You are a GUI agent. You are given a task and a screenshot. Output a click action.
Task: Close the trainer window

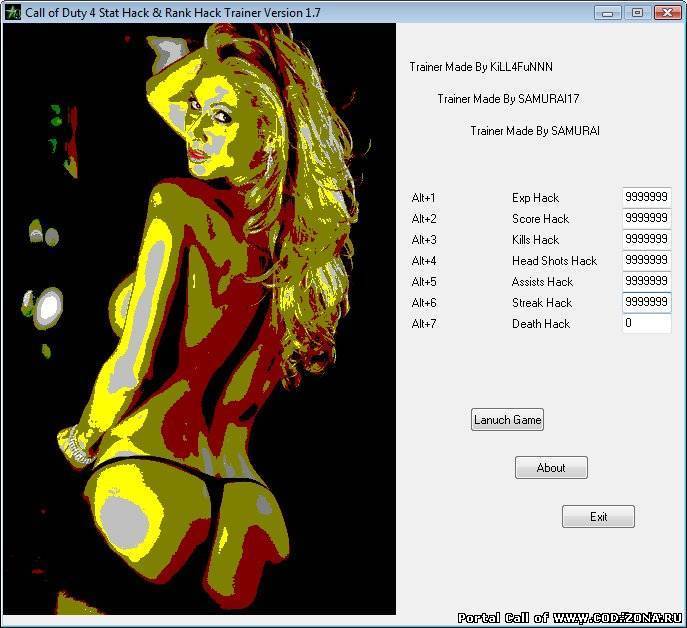pyautogui.click(x=667, y=12)
